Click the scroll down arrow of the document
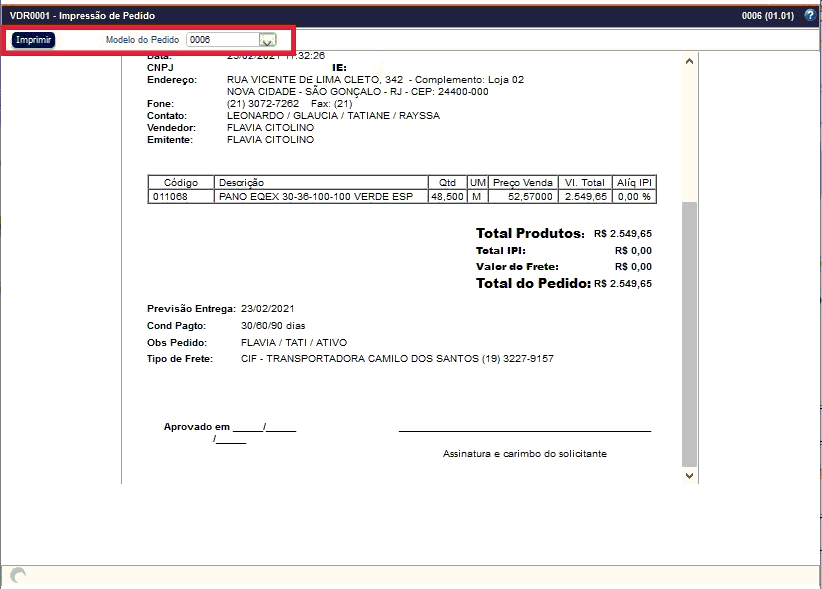Viewport: 822px width, 589px height. [689, 476]
